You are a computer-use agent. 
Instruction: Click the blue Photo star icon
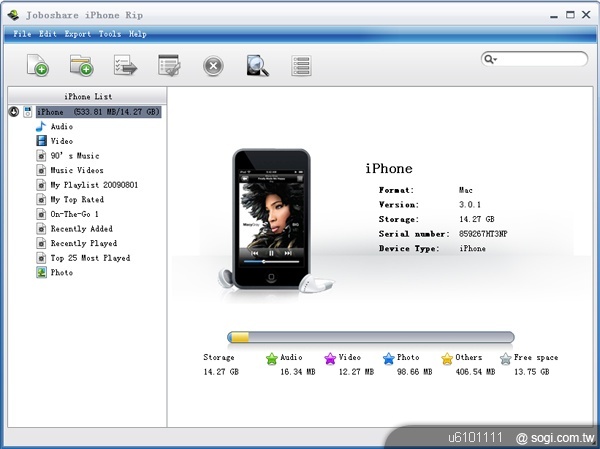click(389, 359)
